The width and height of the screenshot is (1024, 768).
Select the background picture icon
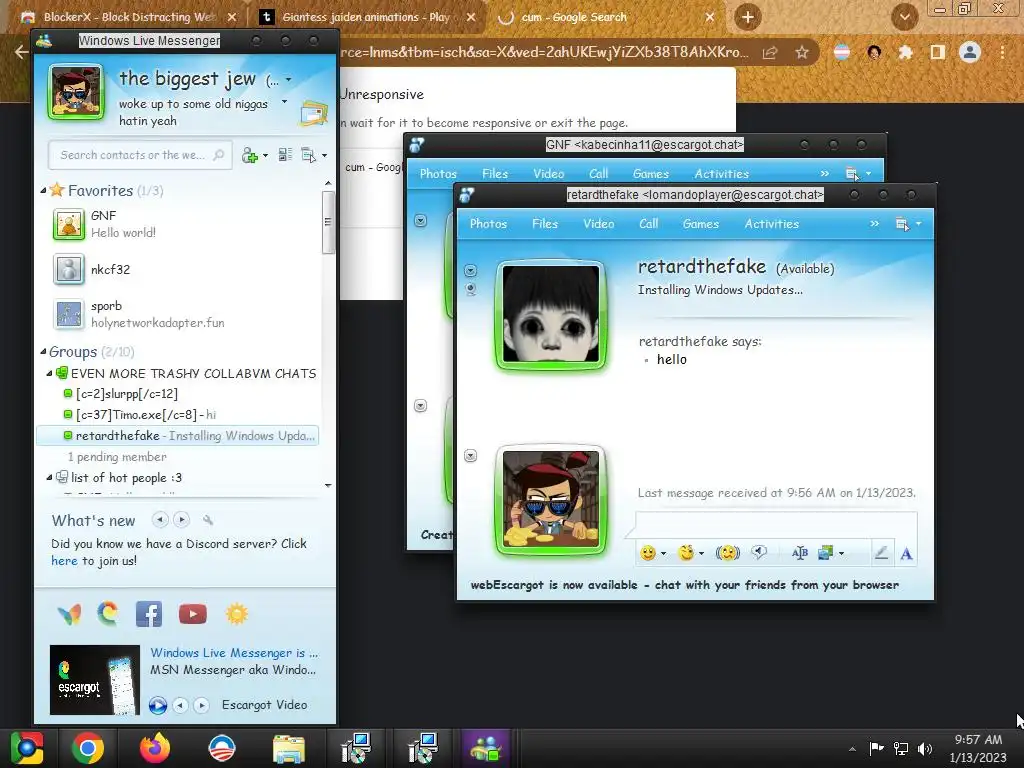826,553
